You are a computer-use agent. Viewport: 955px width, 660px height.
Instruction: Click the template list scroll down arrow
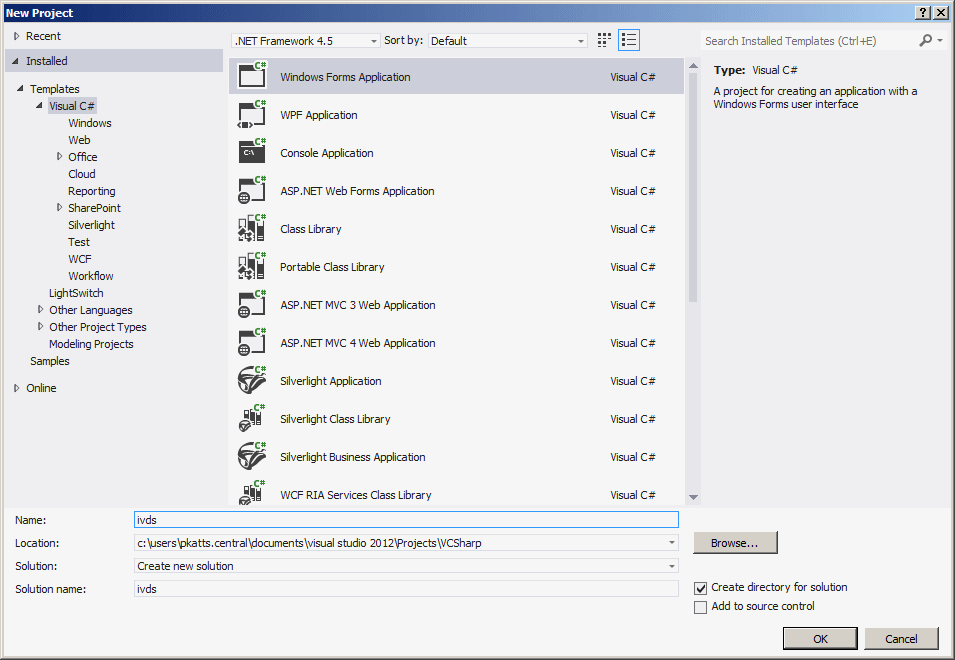point(693,497)
